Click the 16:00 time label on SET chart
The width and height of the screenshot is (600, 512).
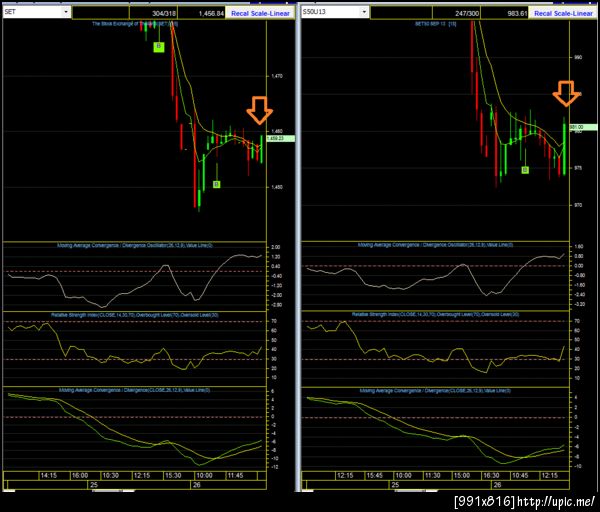pos(80,476)
